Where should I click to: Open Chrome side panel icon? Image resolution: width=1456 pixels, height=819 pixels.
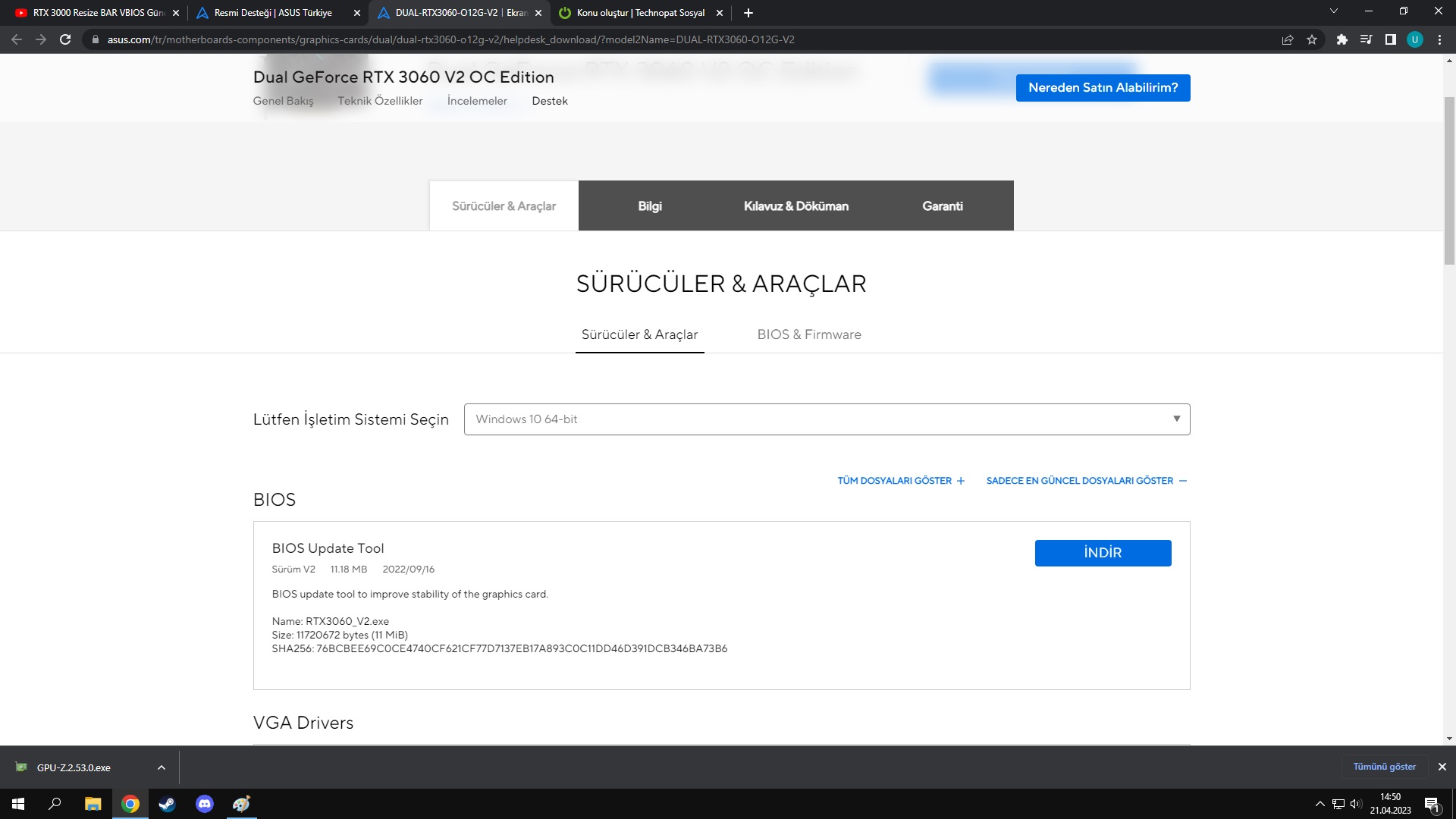[x=1390, y=39]
